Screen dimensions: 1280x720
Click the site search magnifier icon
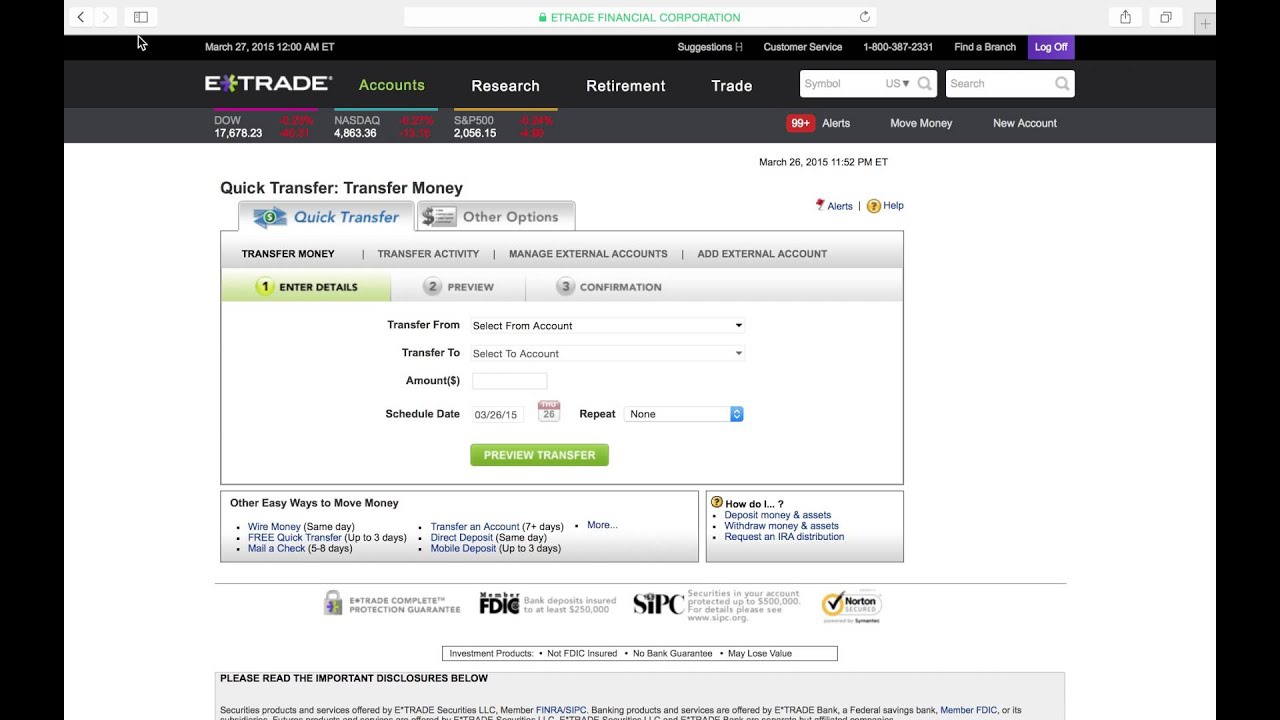[x=1062, y=84]
